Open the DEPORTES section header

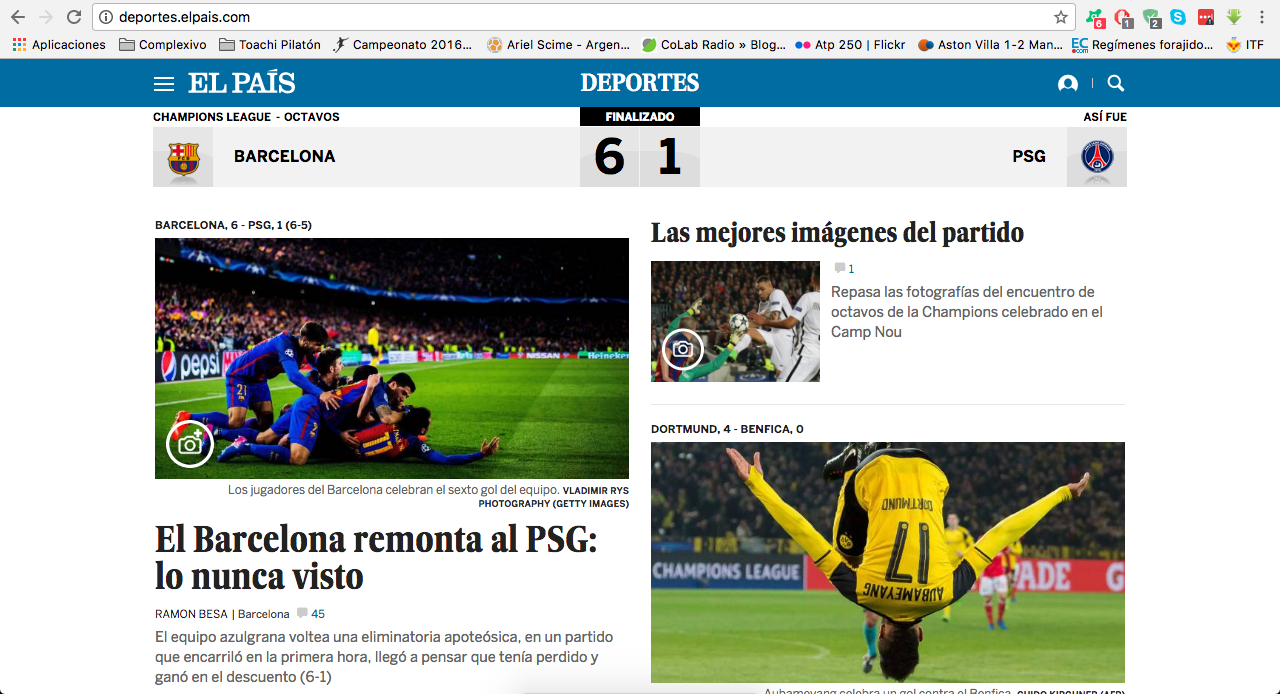[x=640, y=83]
